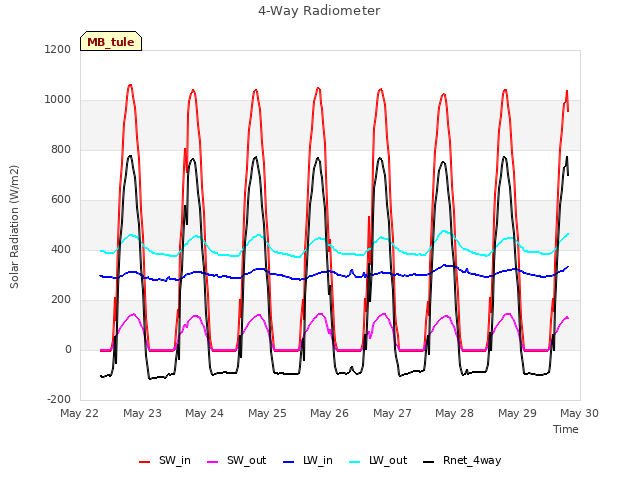The image size is (640, 480).
Task: Click the LW_out legend label
Action: [388, 461]
